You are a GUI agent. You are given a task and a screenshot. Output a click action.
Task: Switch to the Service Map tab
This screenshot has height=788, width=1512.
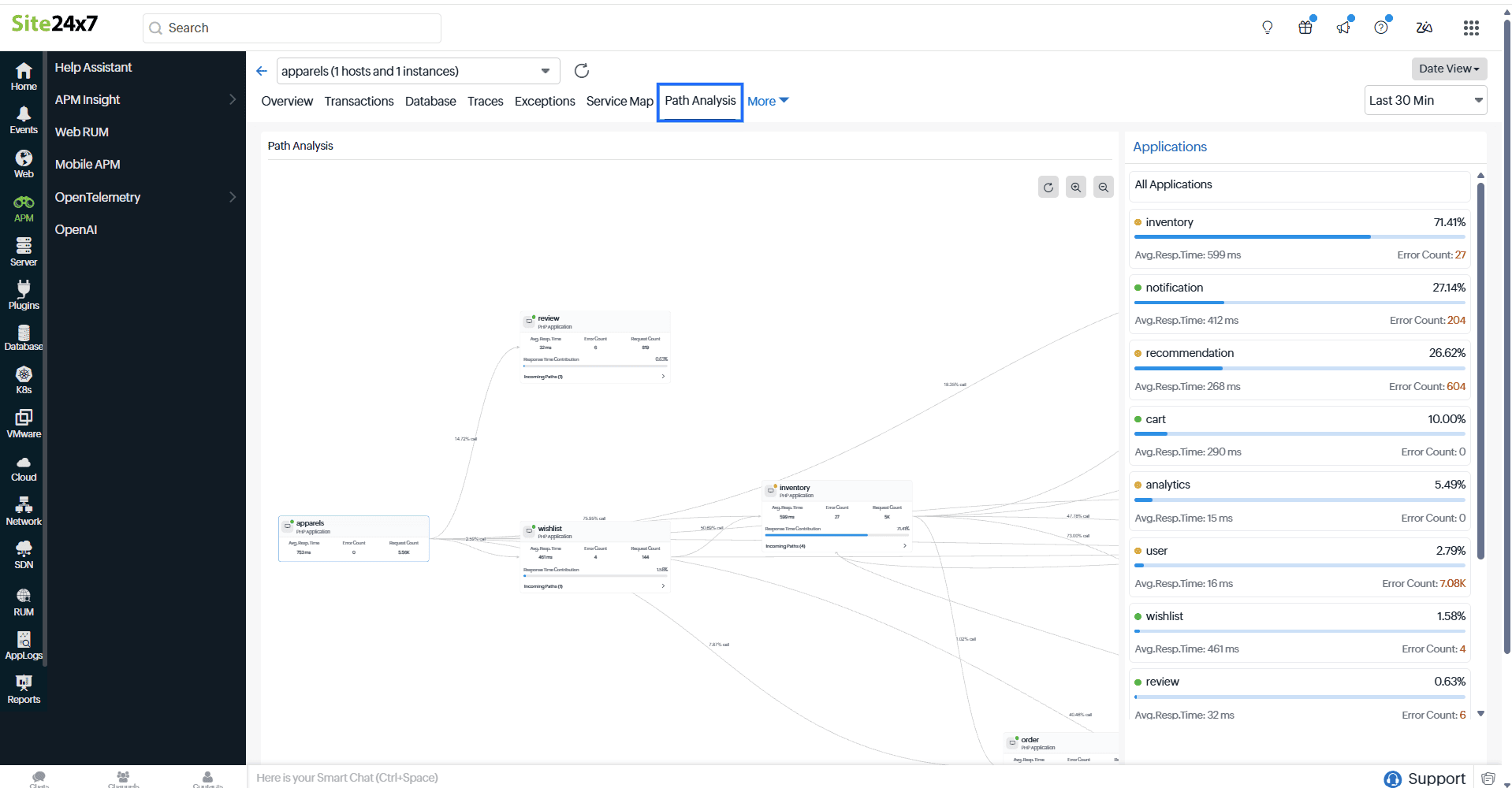(x=619, y=101)
